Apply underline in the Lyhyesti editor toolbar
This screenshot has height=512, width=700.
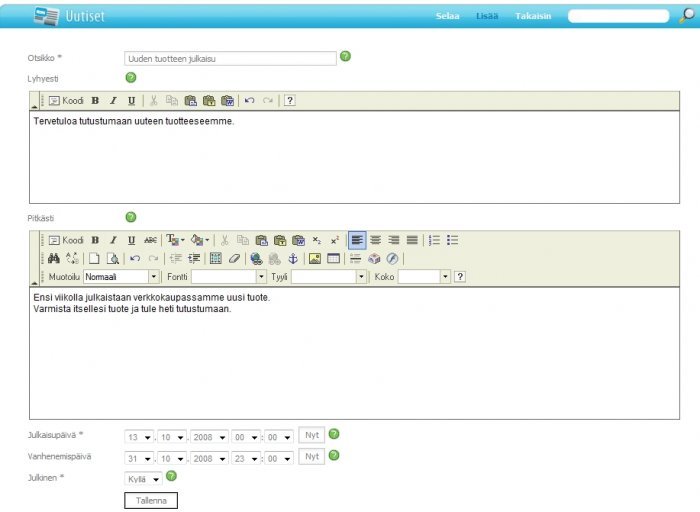131,100
